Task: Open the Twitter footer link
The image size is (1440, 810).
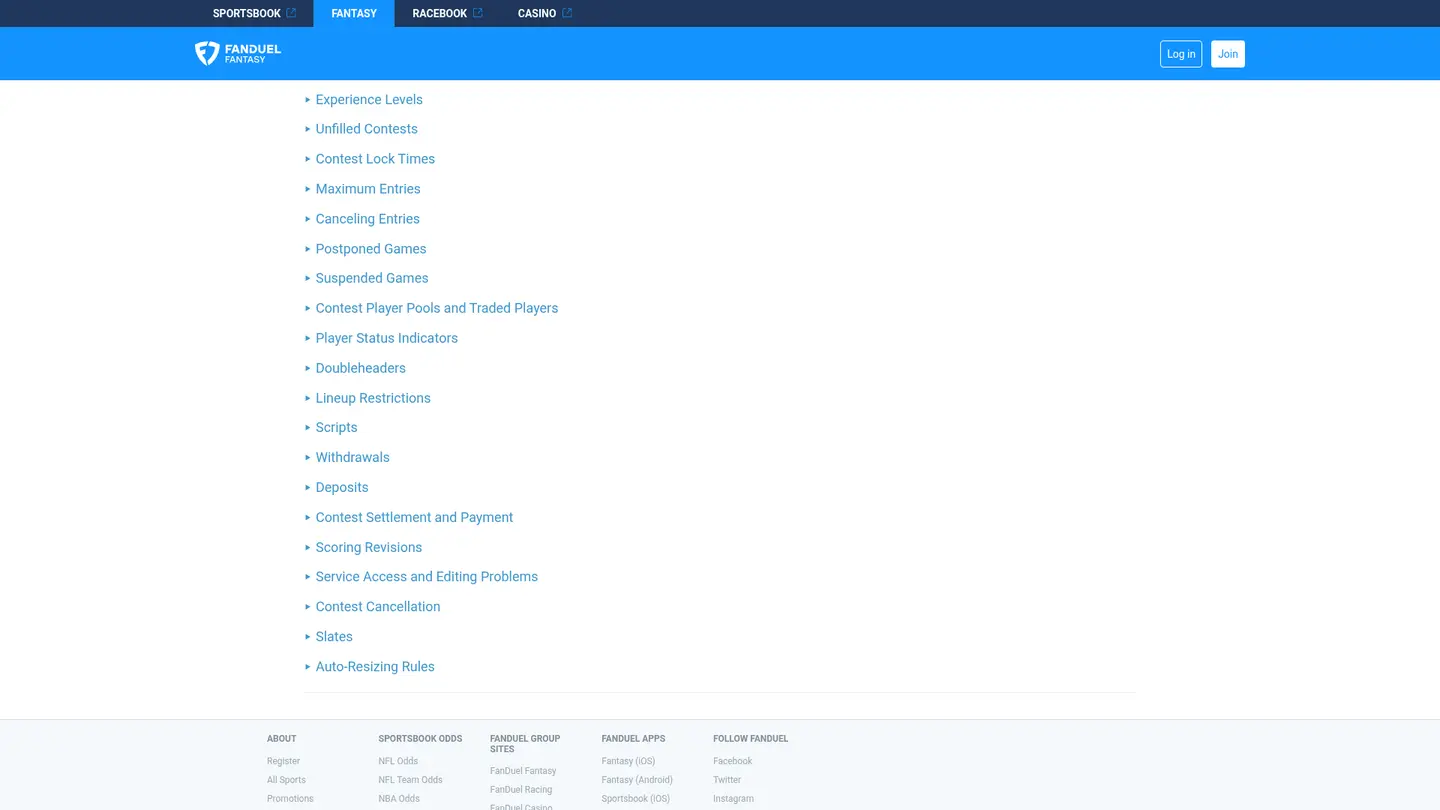Action: [727, 780]
